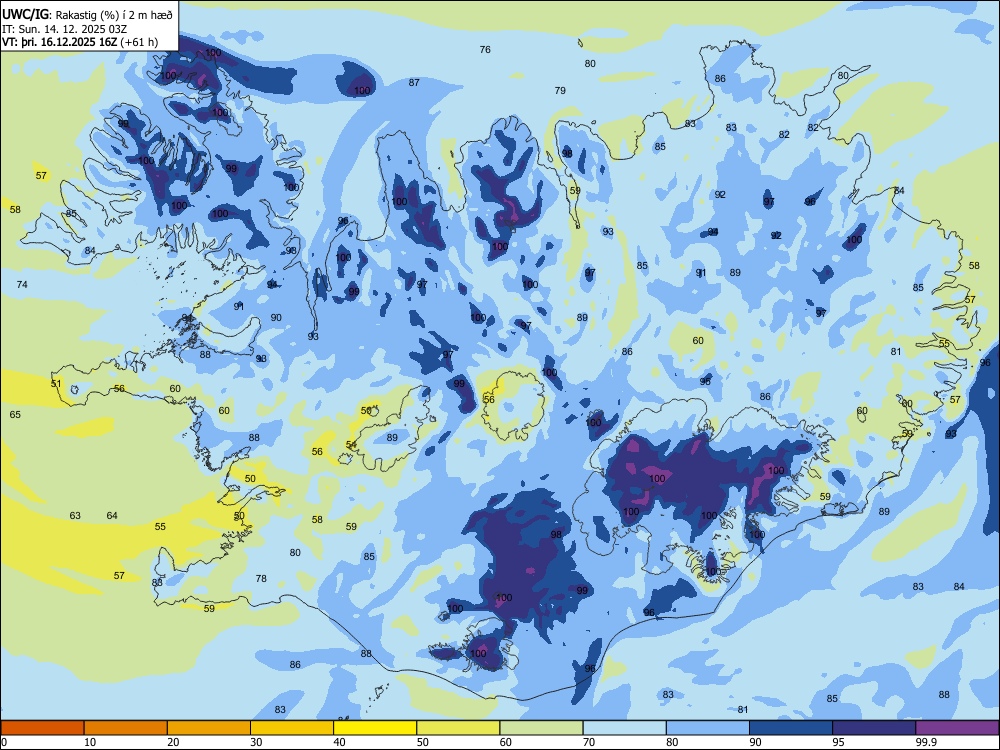This screenshot has width=1000, height=750.
Task: Click the map humidity value '63'
Action: (x=75, y=515)
